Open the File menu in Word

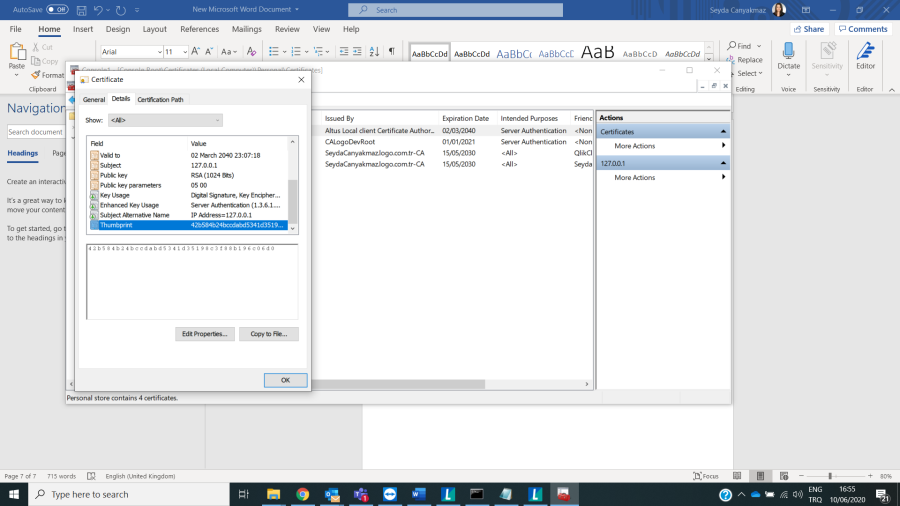coord(15,29)
